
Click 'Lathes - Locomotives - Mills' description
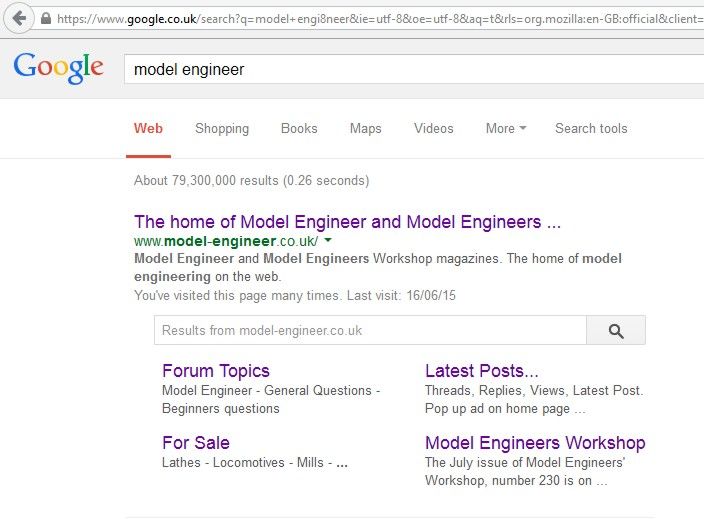(255, 462)
